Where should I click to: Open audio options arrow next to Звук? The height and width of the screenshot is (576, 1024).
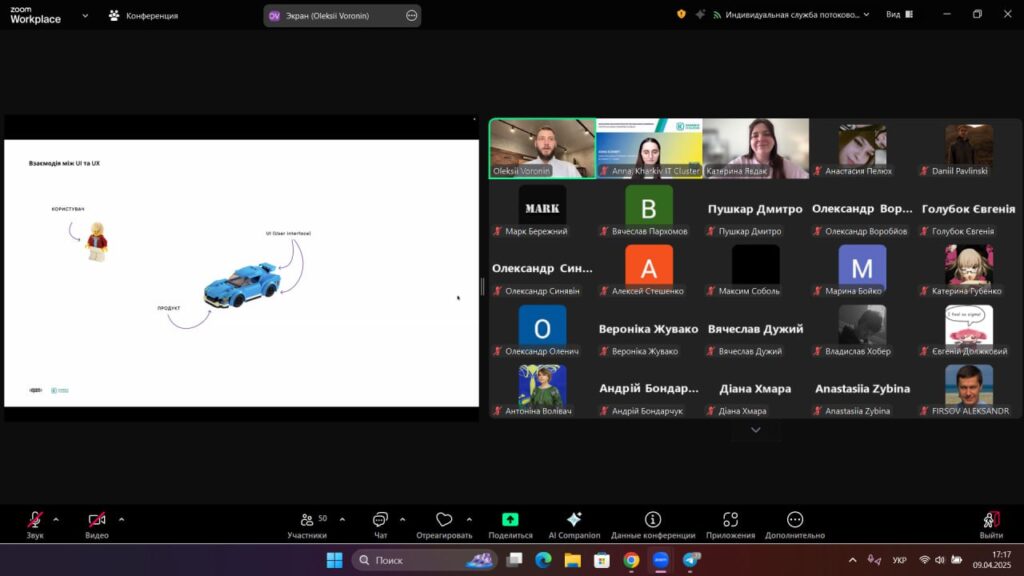[56, 520]
